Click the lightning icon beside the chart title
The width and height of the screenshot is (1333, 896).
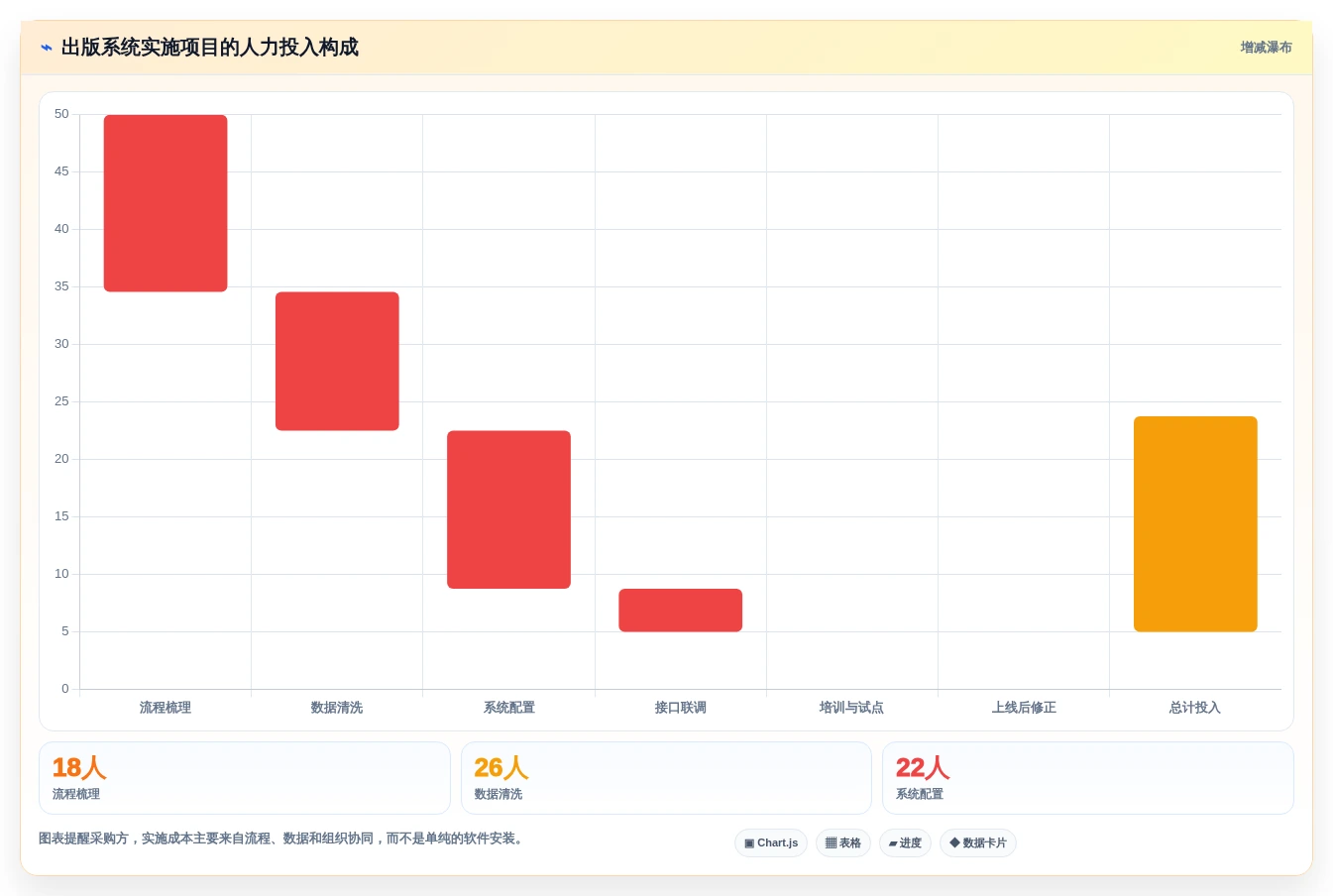47,48
